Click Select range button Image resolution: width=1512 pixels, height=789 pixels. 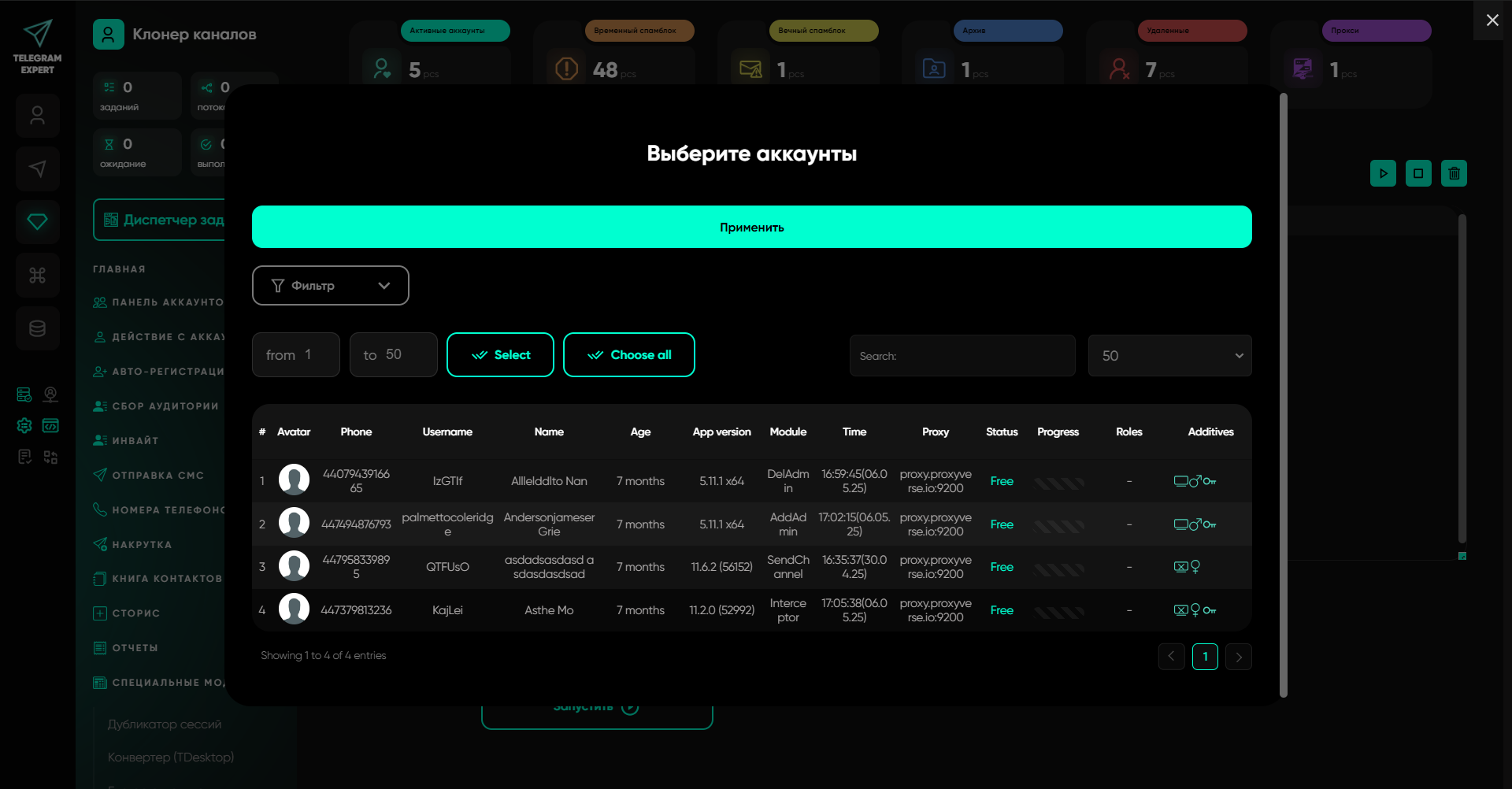tap(500, 355)
